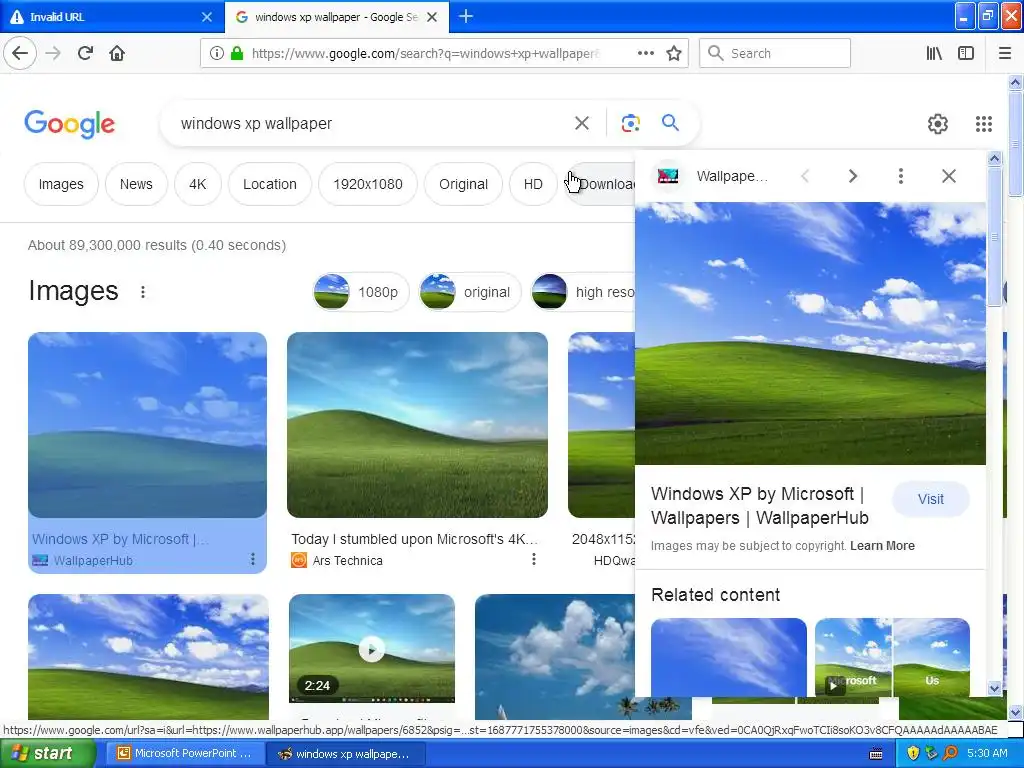Viewport: 1024px width, 768px height.
Task: Open options for WallpaperHub result
Action: [x=252, y=559]
